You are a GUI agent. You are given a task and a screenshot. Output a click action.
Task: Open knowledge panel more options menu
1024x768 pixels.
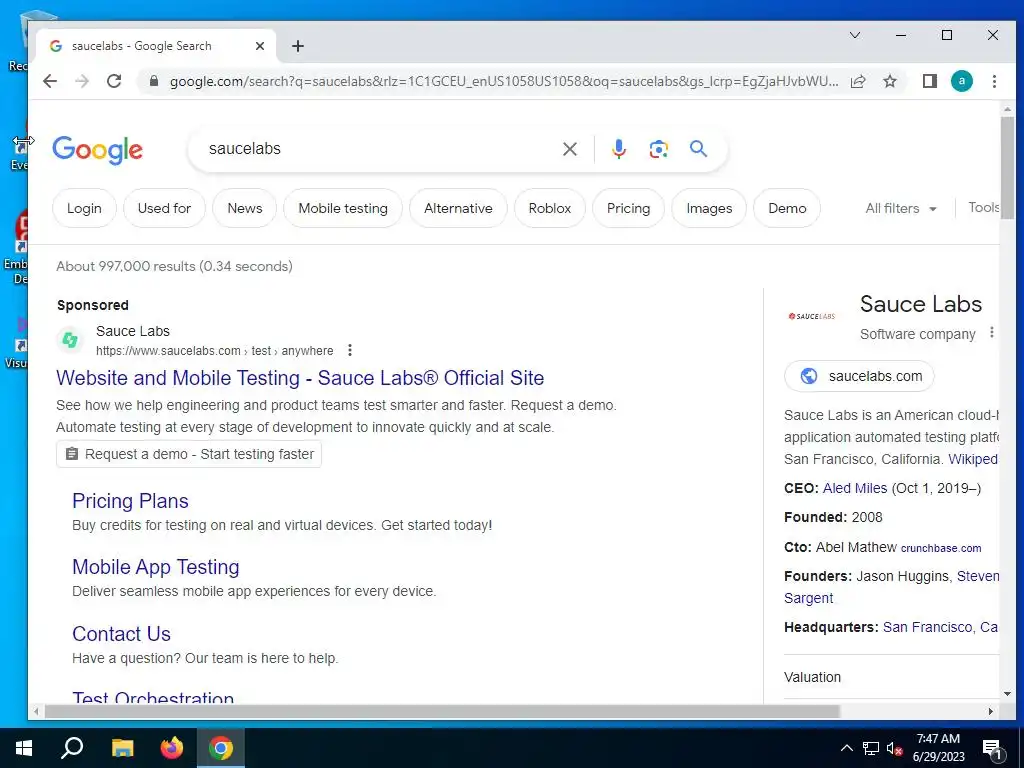tap(991, 332)
